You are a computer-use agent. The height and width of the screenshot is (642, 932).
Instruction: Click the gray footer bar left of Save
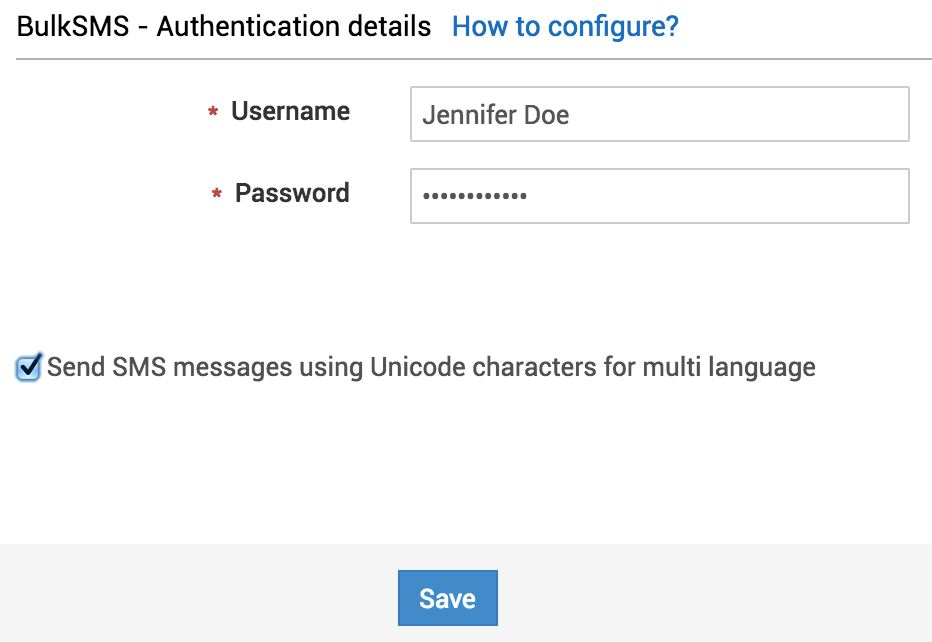[x=200, y=595]
